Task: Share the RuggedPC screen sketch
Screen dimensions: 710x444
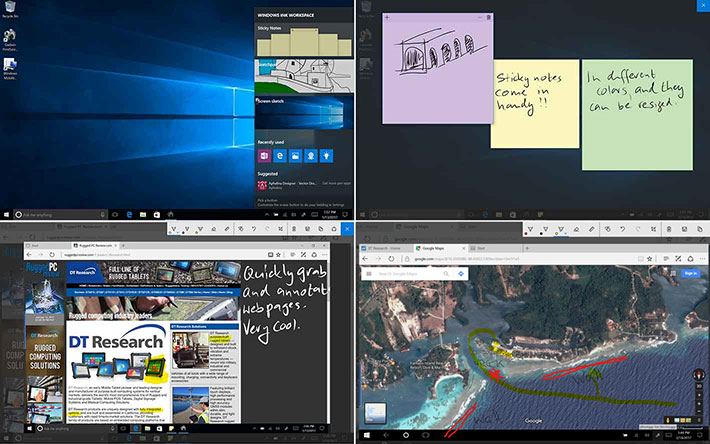Action: (x=334, y=229)
